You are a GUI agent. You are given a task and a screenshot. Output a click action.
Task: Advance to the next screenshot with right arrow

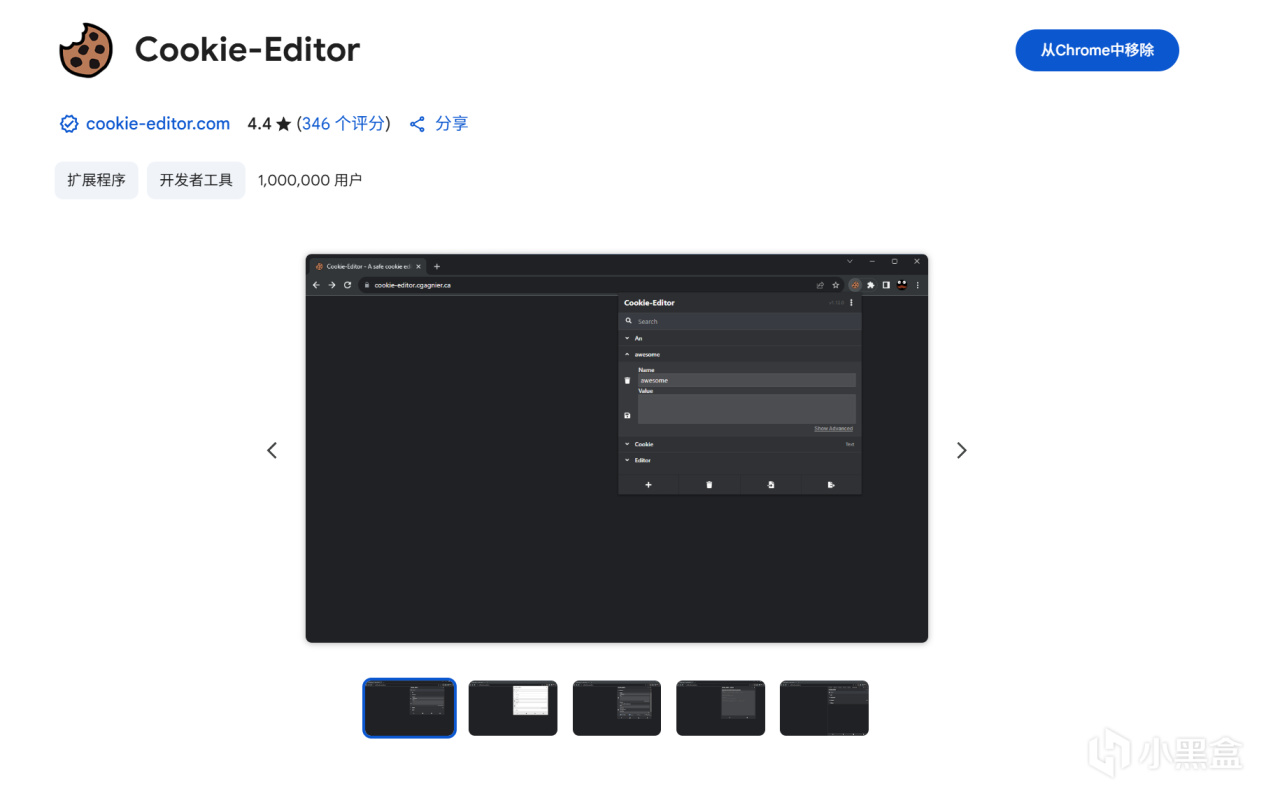[961, 450]
